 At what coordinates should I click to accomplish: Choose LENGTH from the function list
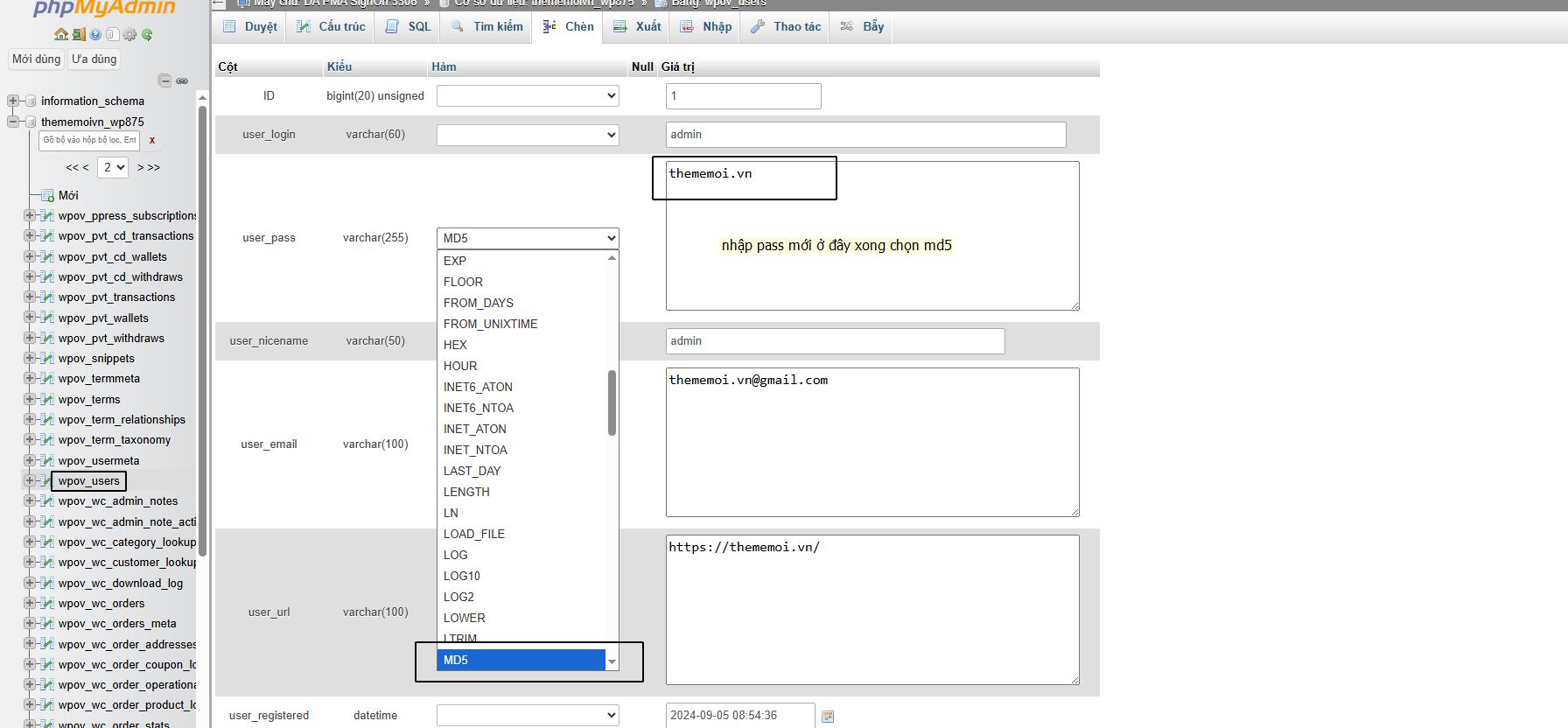[x=521, y=492]
